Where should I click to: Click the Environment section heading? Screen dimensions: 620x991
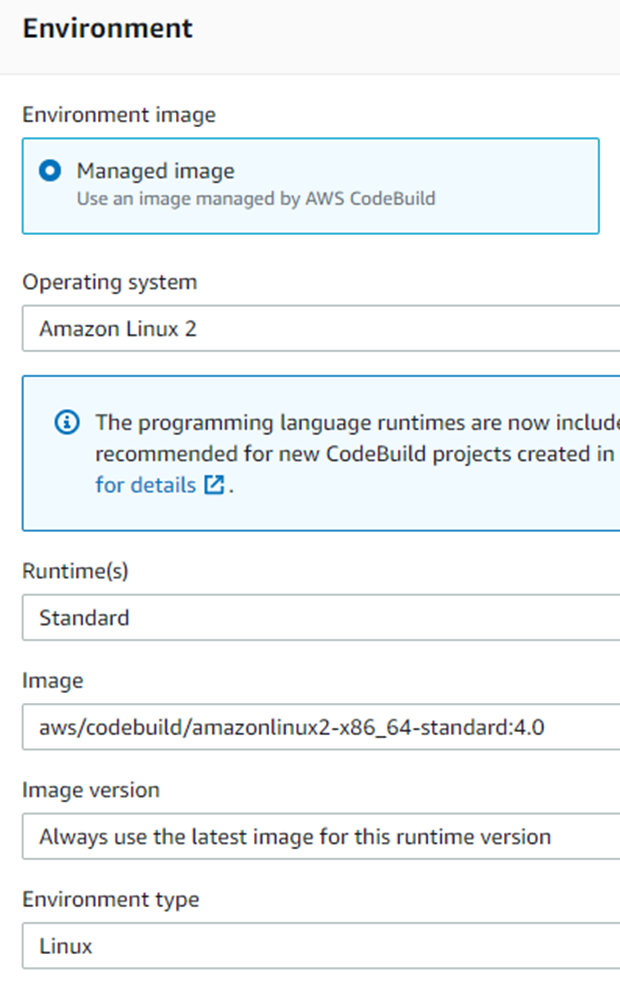[x=107, y=28]
